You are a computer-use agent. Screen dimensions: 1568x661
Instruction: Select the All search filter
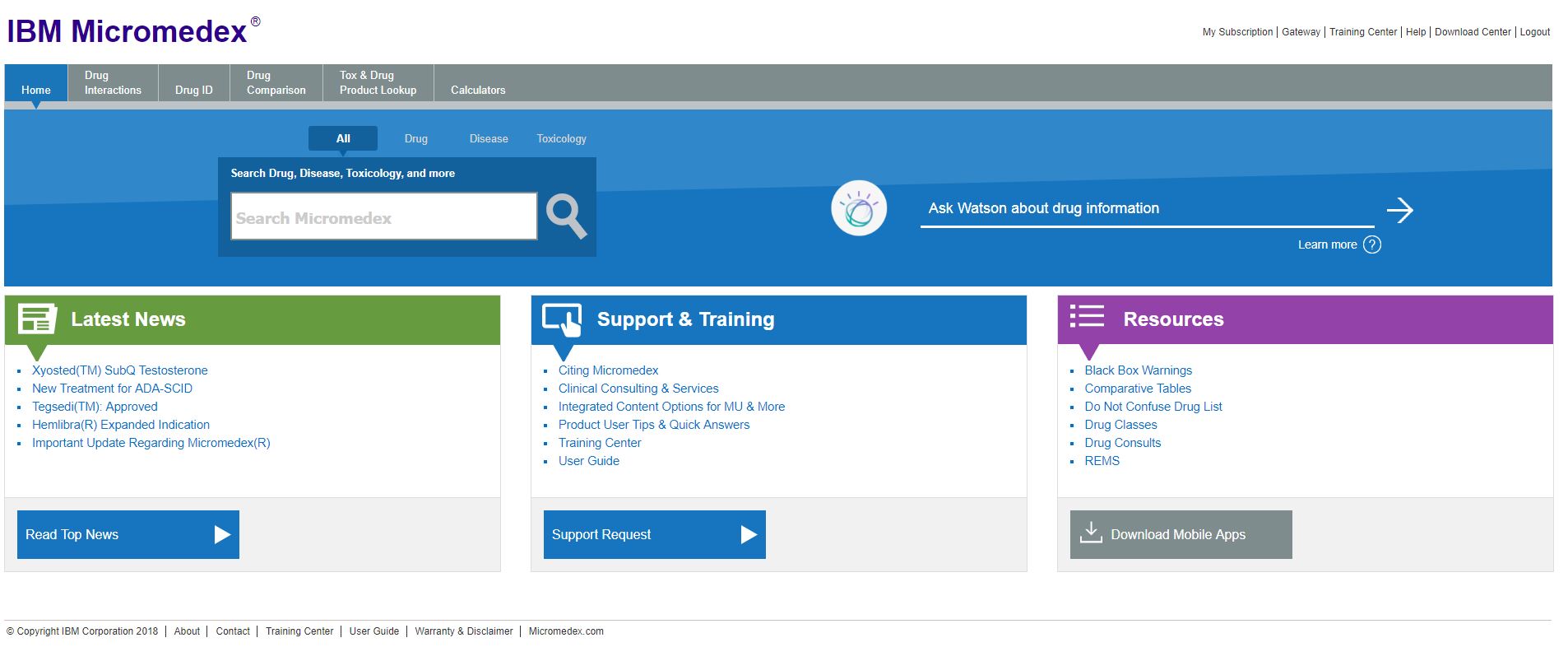[343, 138]
